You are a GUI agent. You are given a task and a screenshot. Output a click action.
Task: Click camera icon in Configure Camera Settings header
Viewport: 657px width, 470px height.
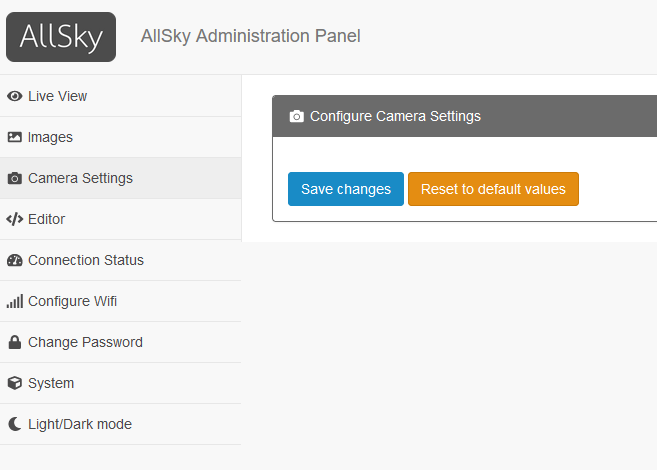tap(297, 116)
